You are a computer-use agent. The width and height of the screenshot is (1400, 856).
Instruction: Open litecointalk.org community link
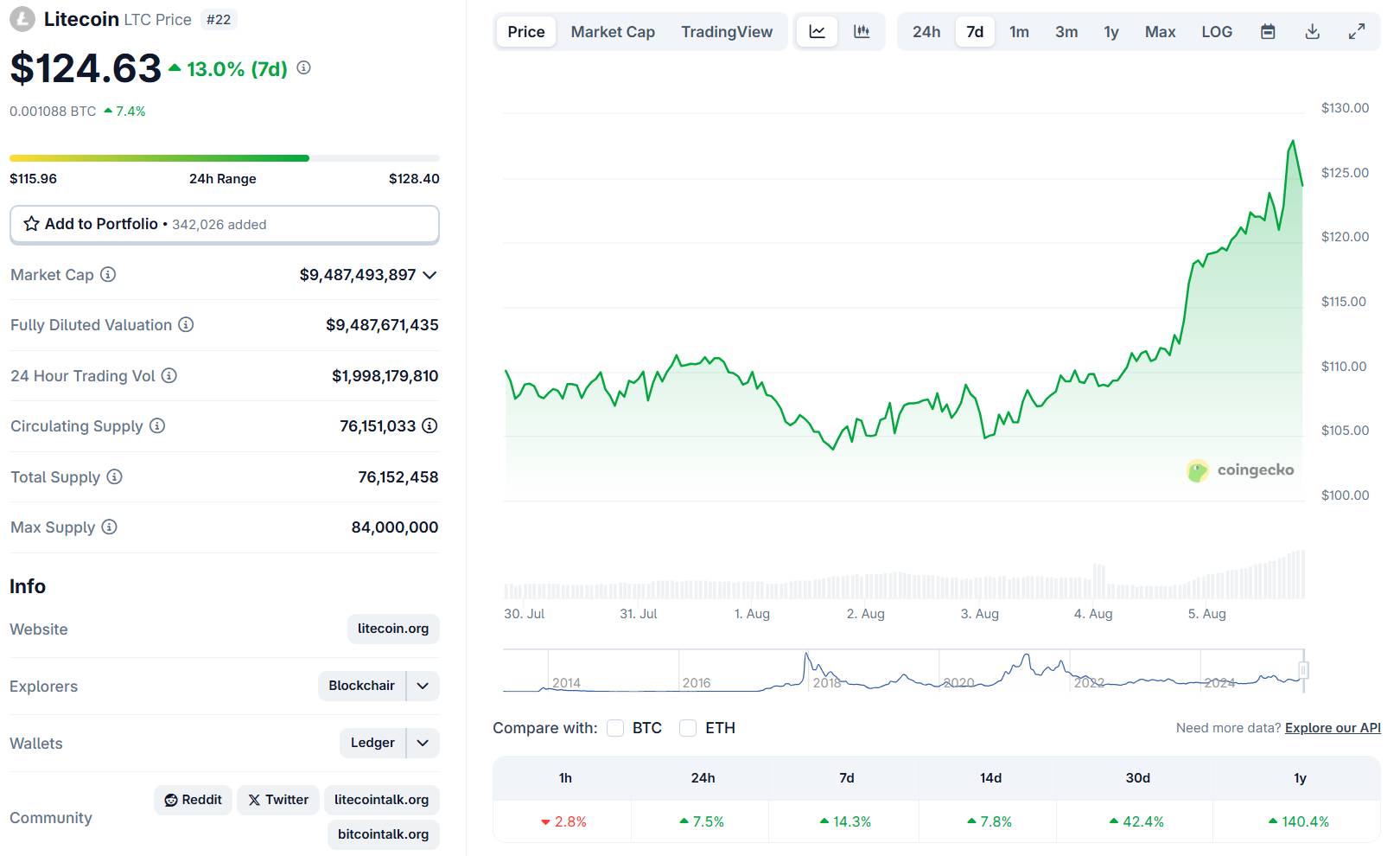coord(382,800)
